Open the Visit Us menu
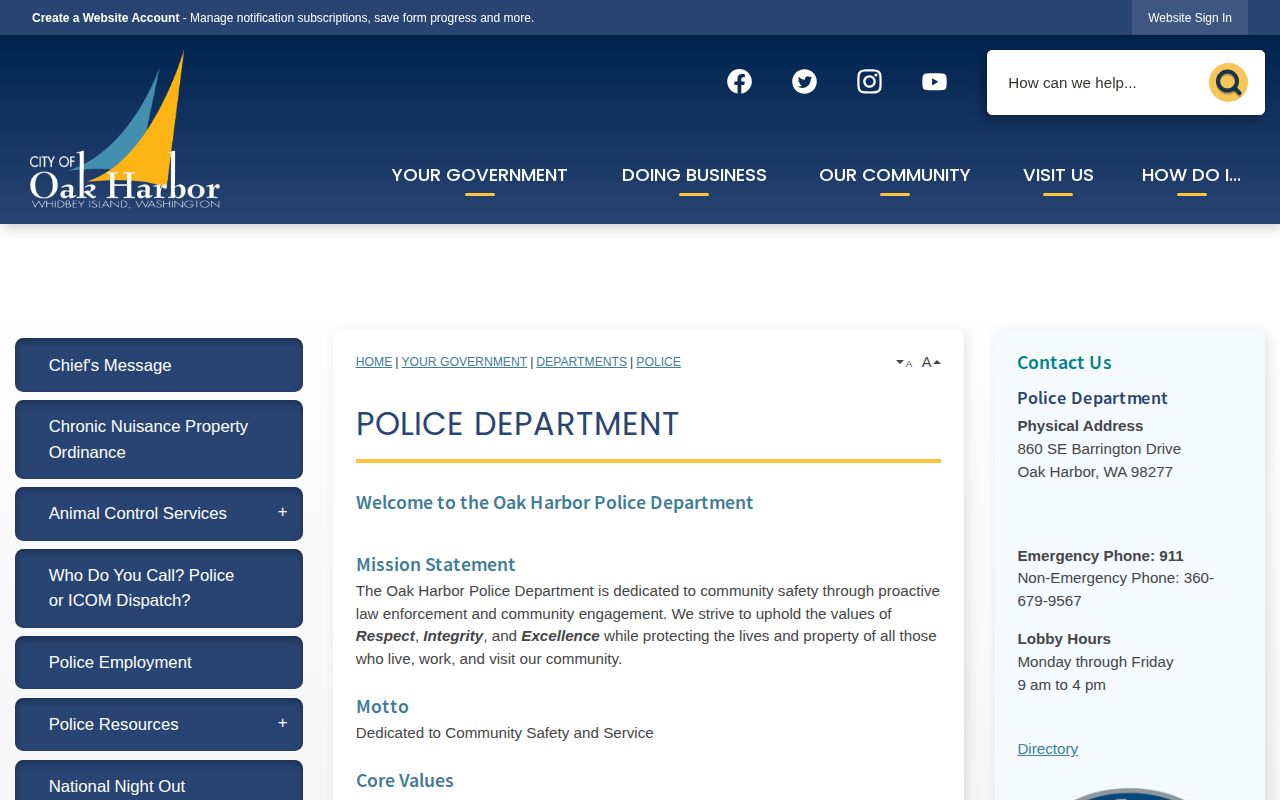 1058,175
